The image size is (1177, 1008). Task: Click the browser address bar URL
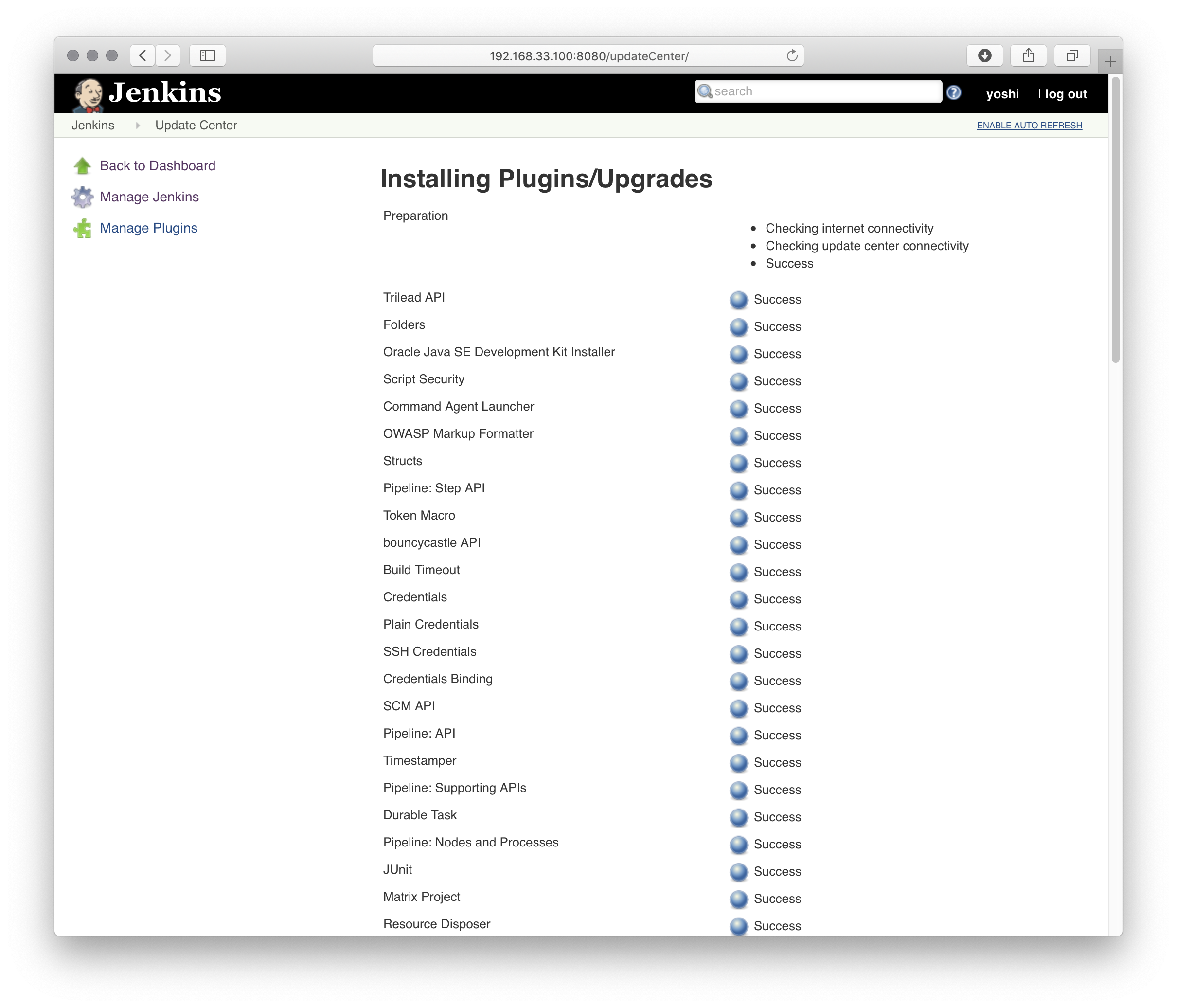coord(588,56)
